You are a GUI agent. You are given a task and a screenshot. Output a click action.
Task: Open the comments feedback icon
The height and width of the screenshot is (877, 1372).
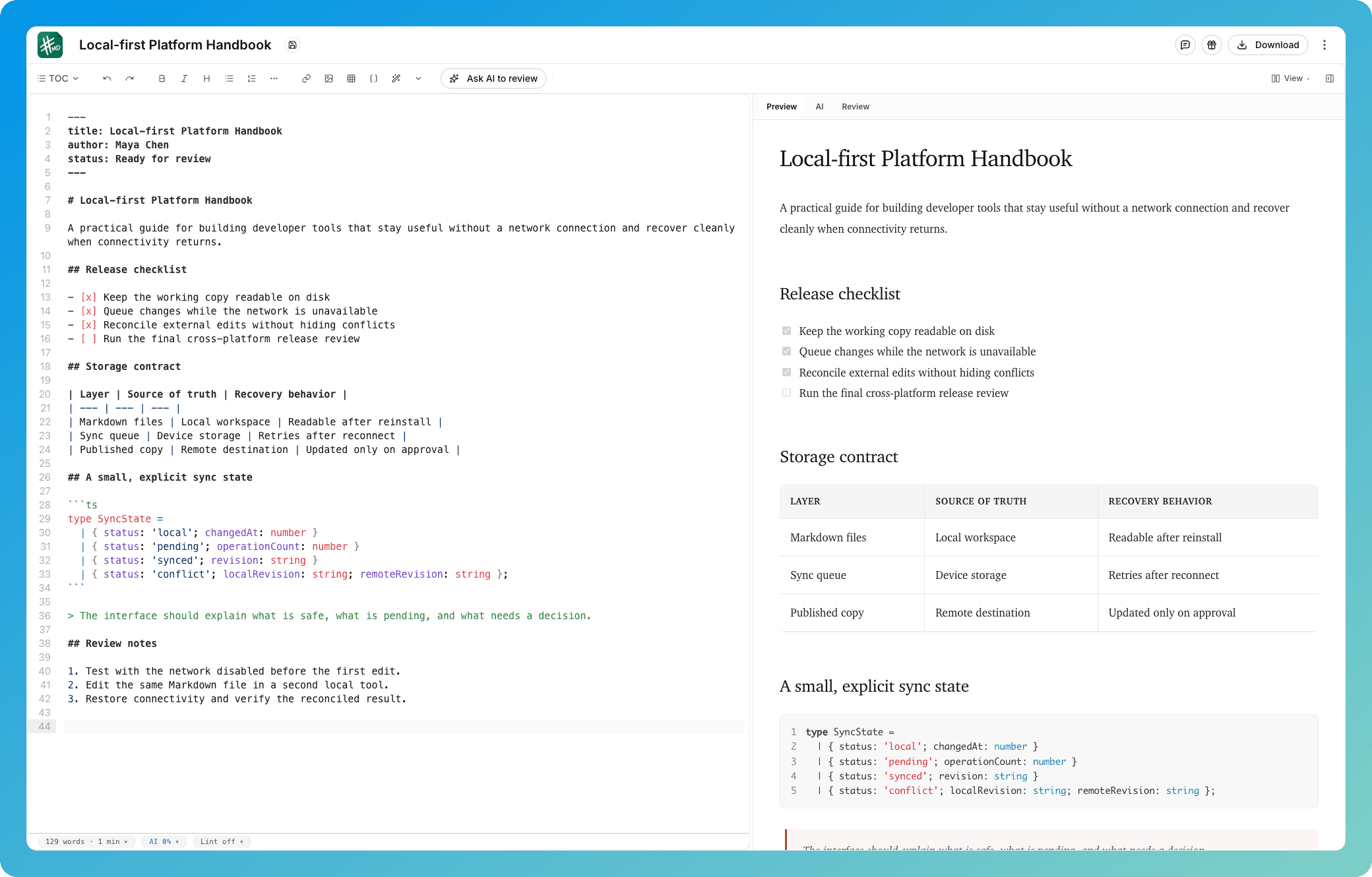pos(1185,45)
